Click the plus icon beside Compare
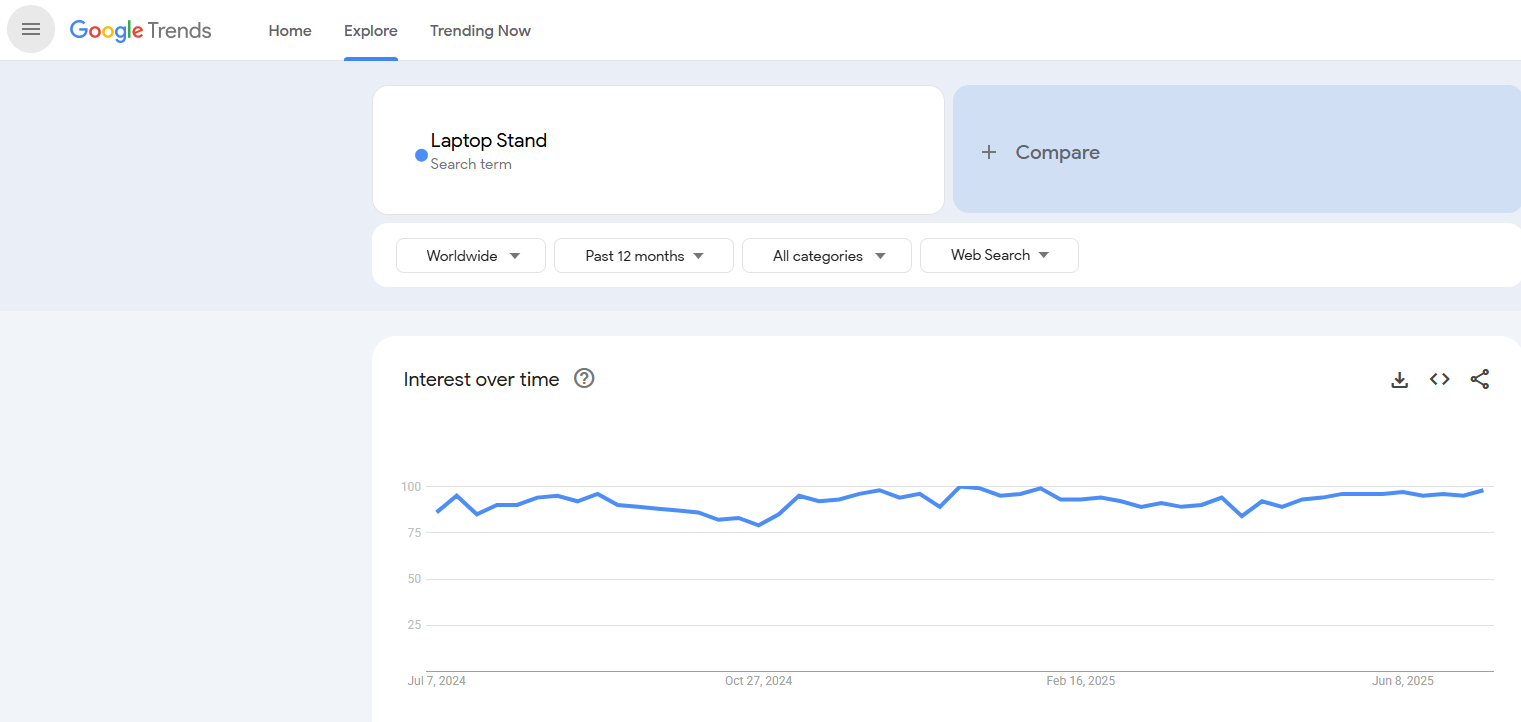The width and height of the screenshot is (1521, 722). coord(989,152)
